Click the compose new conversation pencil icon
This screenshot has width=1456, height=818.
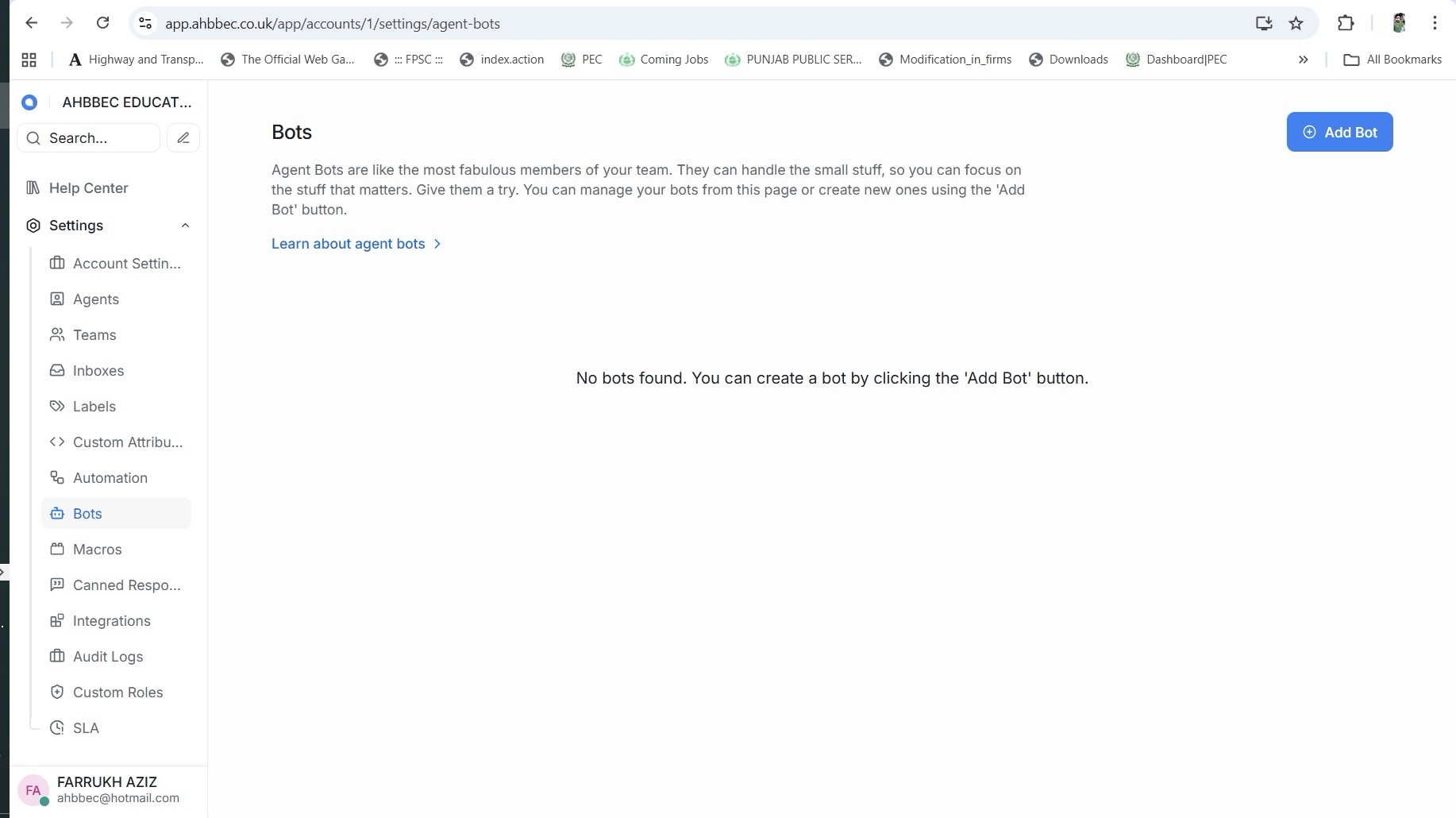pyautogui.click(x=183, y=138)
